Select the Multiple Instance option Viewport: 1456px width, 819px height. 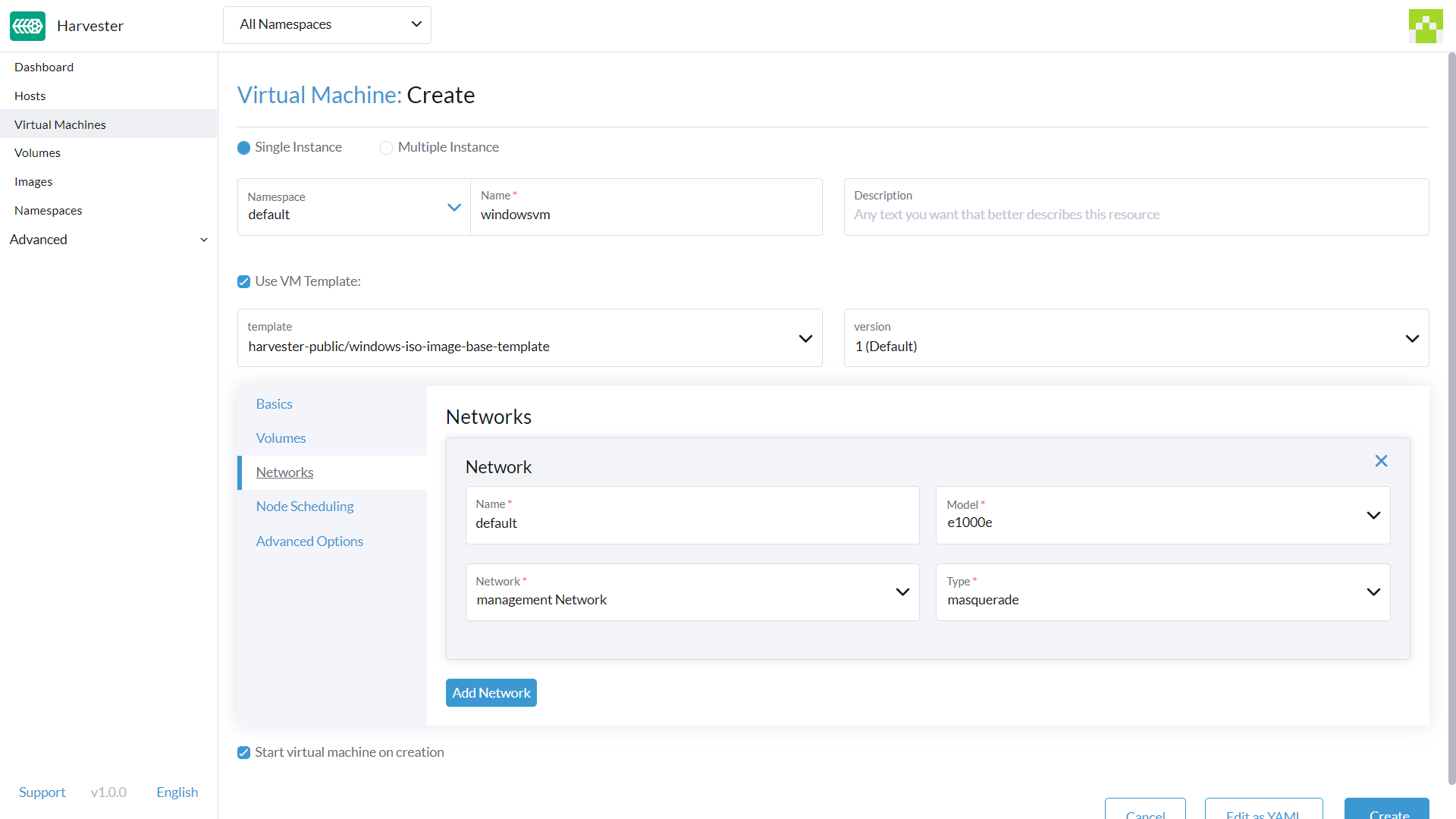pyautogui.click(x=387, y=147)
